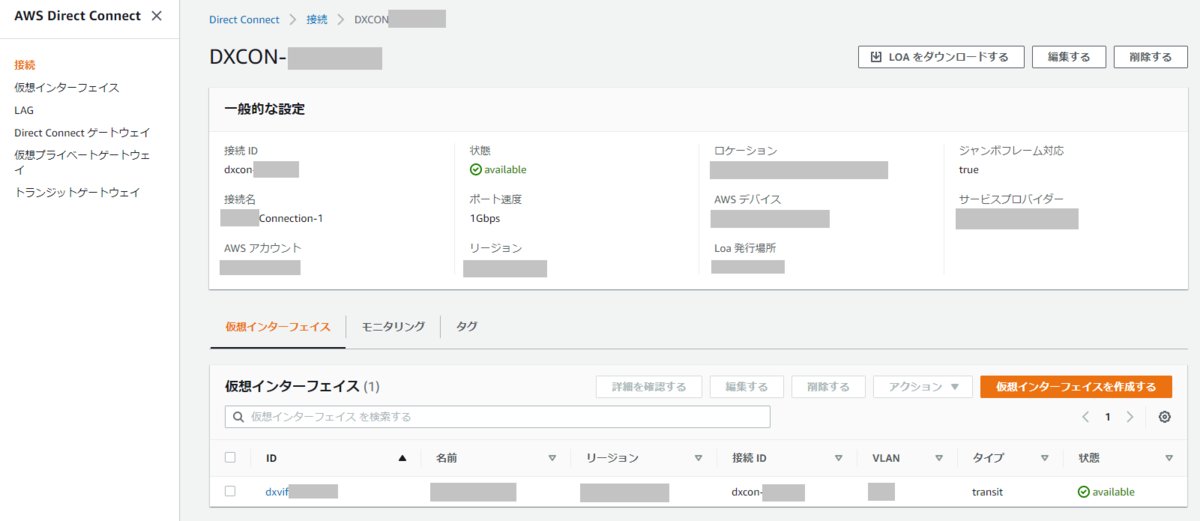The width and height of the screenshot is (1200, 521).
Task: Click LOA をダウンロードする button
Action: 941,57
